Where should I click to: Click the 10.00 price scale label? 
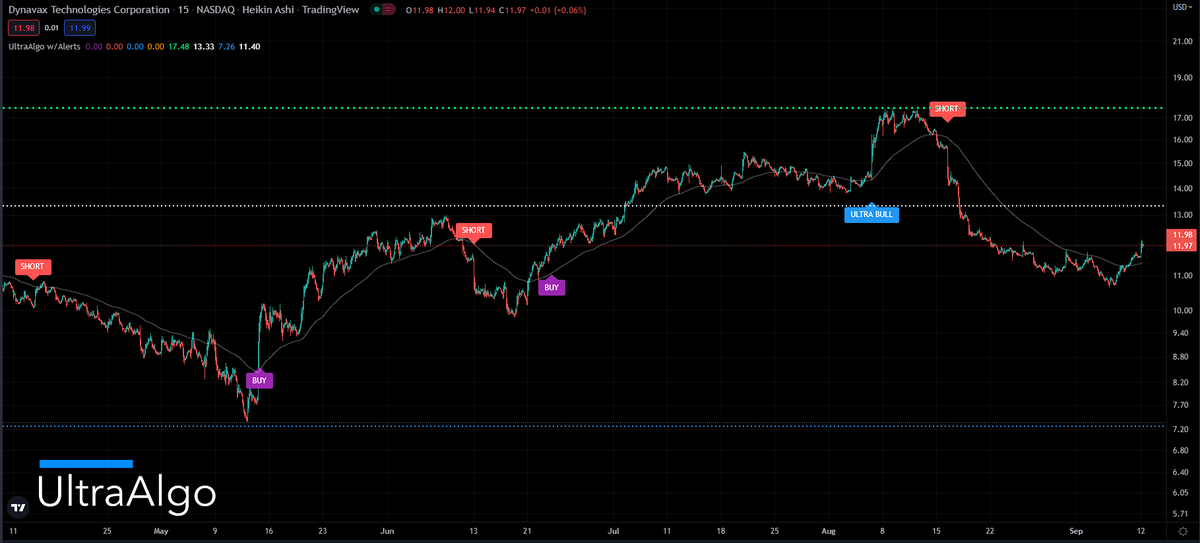point(1181,310)
